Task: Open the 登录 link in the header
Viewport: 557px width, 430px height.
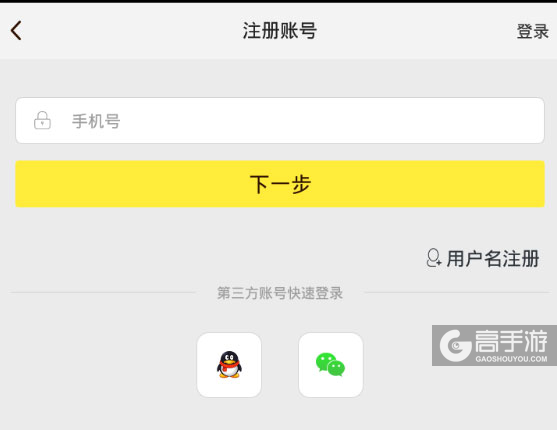Action: [x=532, y=31]
